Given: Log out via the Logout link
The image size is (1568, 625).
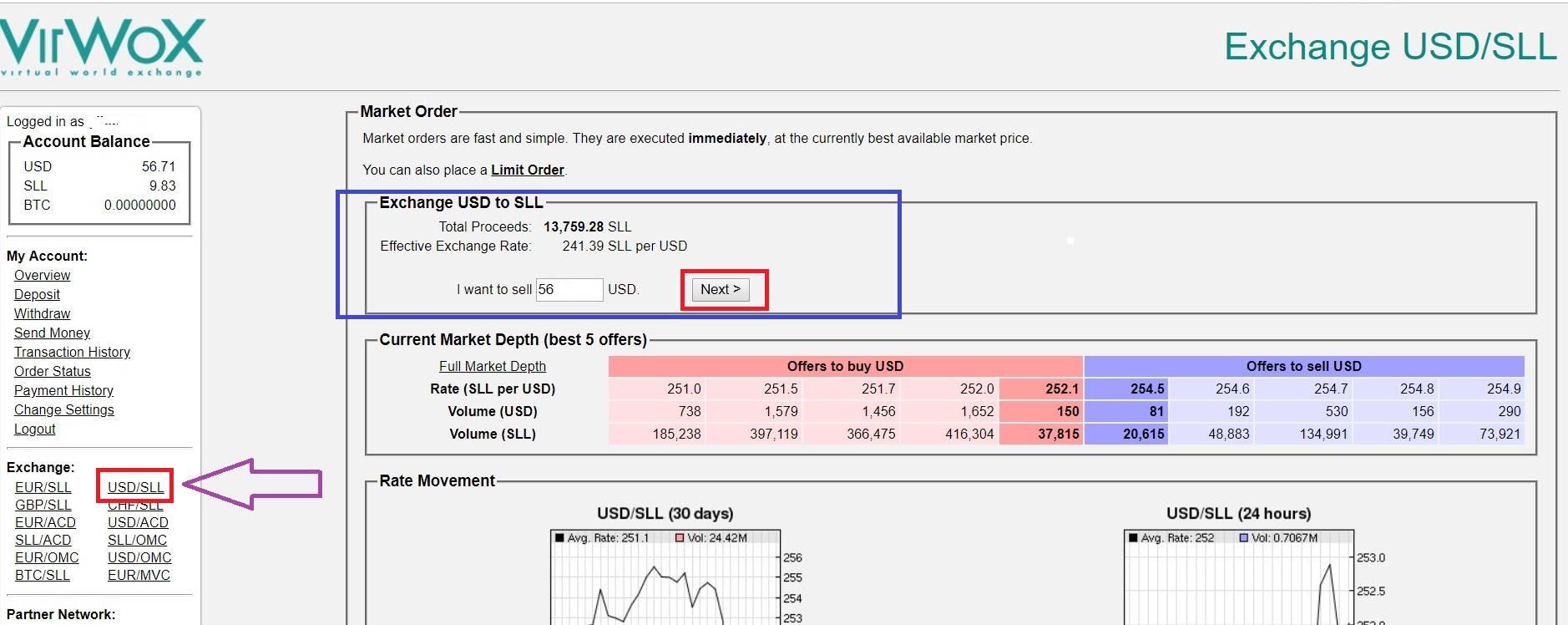Looking at the screenshot, I should coord(34,429).
